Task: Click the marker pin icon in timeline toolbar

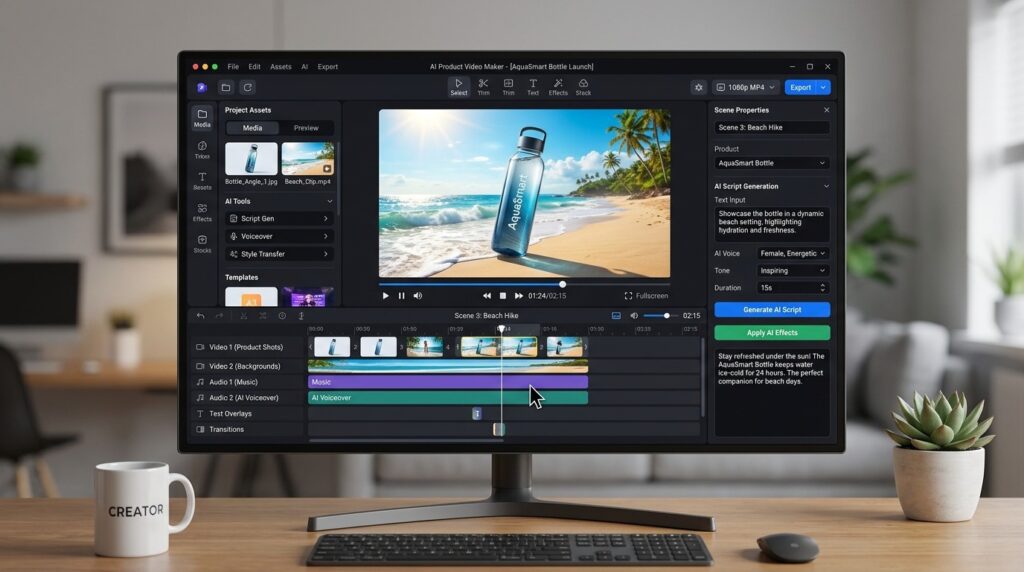Action: click(x=301, y=316)
